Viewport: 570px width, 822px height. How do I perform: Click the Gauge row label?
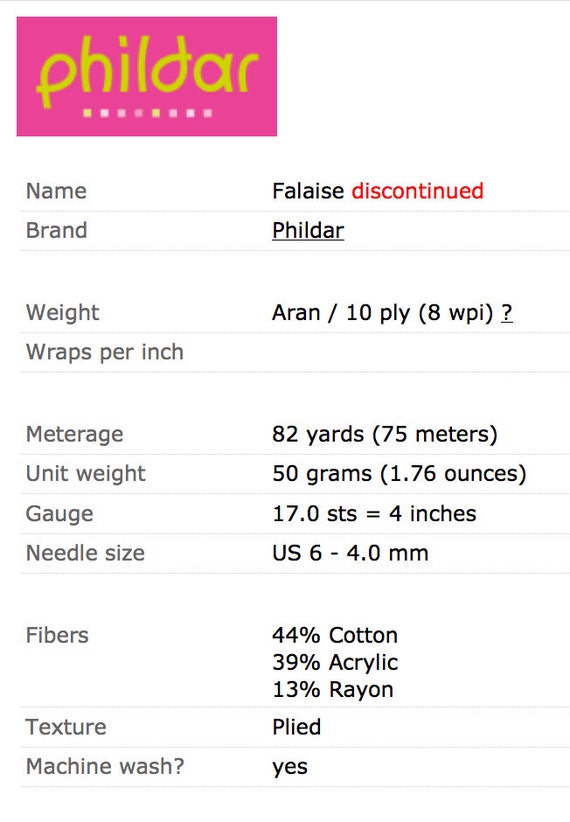click(x=60, y=514)
